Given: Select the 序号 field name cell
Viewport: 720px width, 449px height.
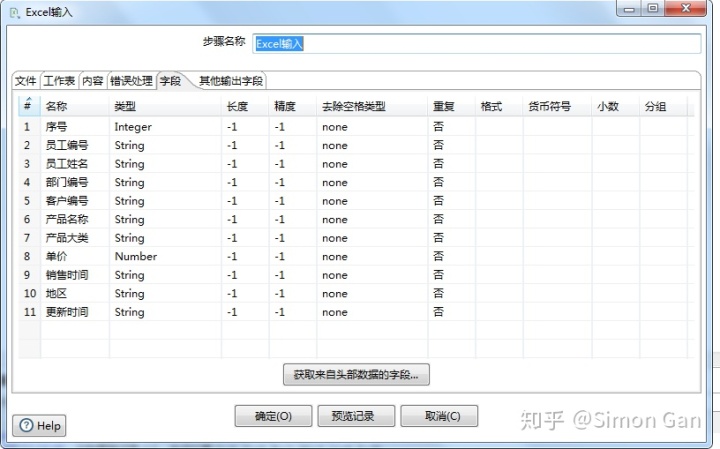Looking at the screenshot, I should (x=75, y=127).
